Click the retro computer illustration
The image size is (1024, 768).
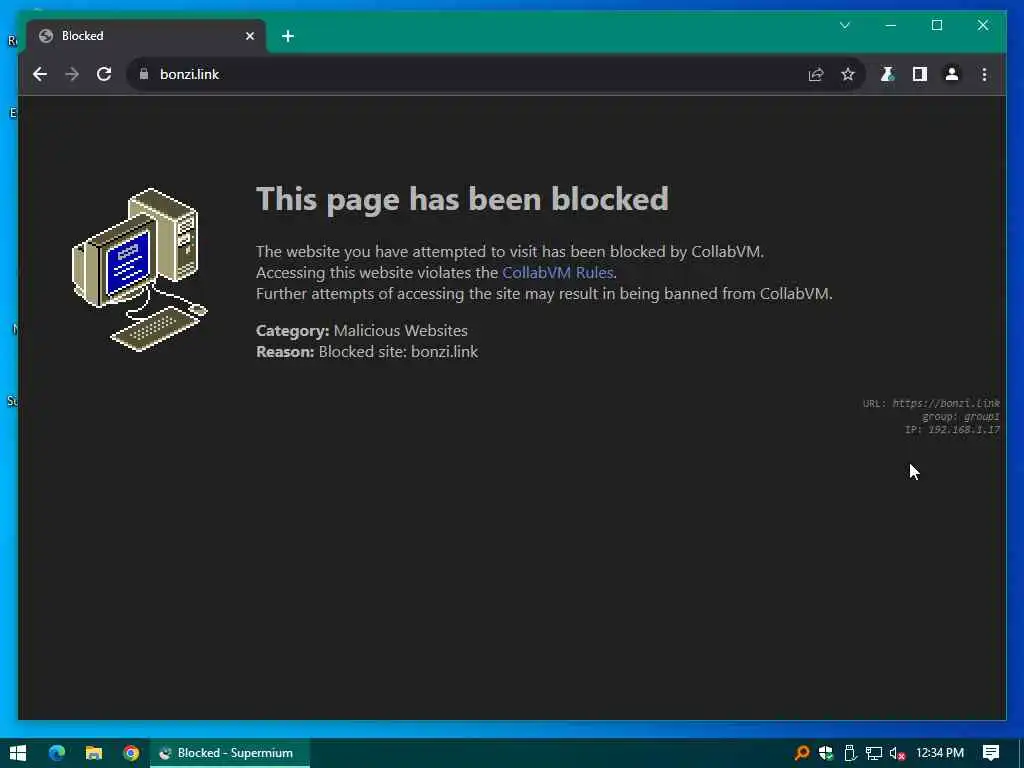[140, 270]
